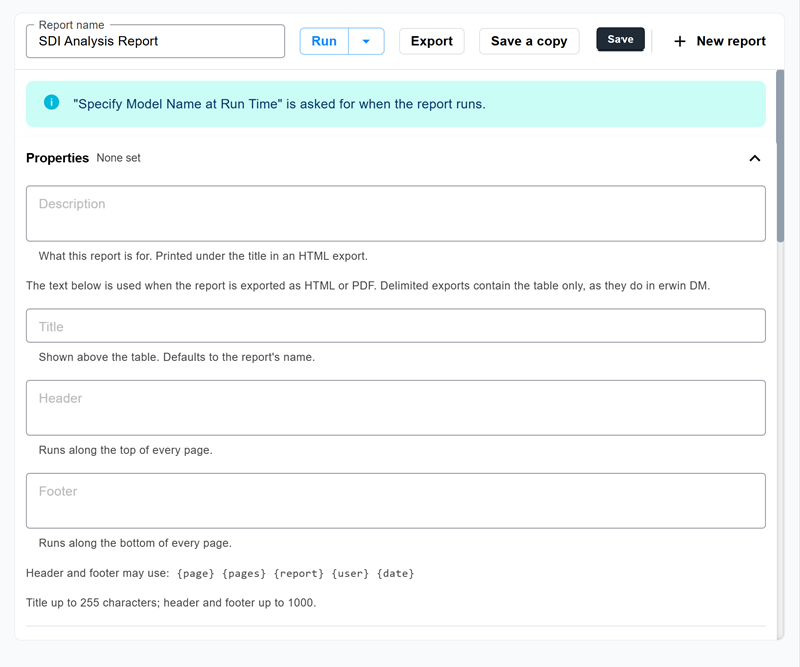
Task: Click 'Specify Model Name at Run Time' banner text
Action: [x=279, y=104]
